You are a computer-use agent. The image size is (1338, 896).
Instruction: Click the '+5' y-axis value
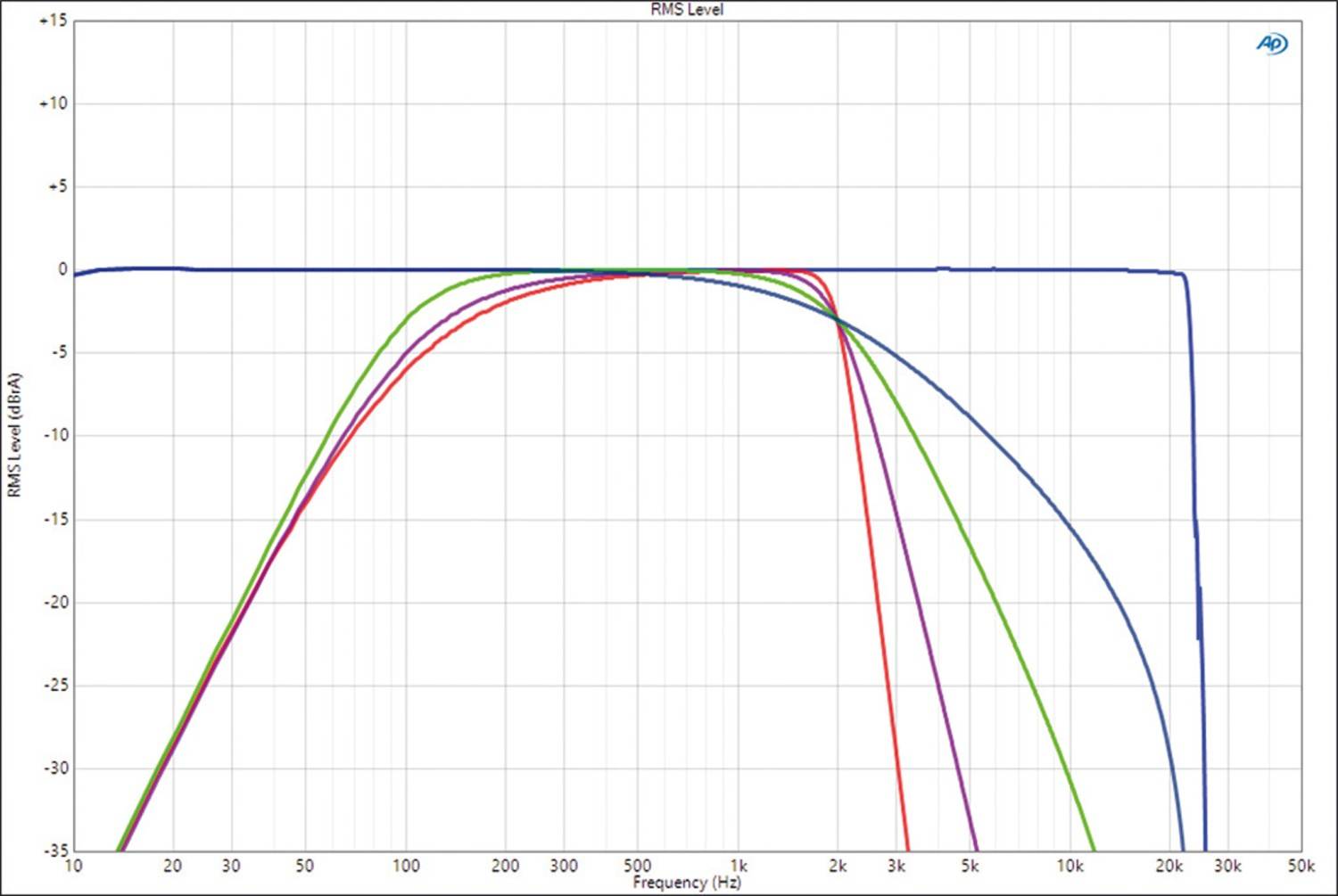[57, 186]
